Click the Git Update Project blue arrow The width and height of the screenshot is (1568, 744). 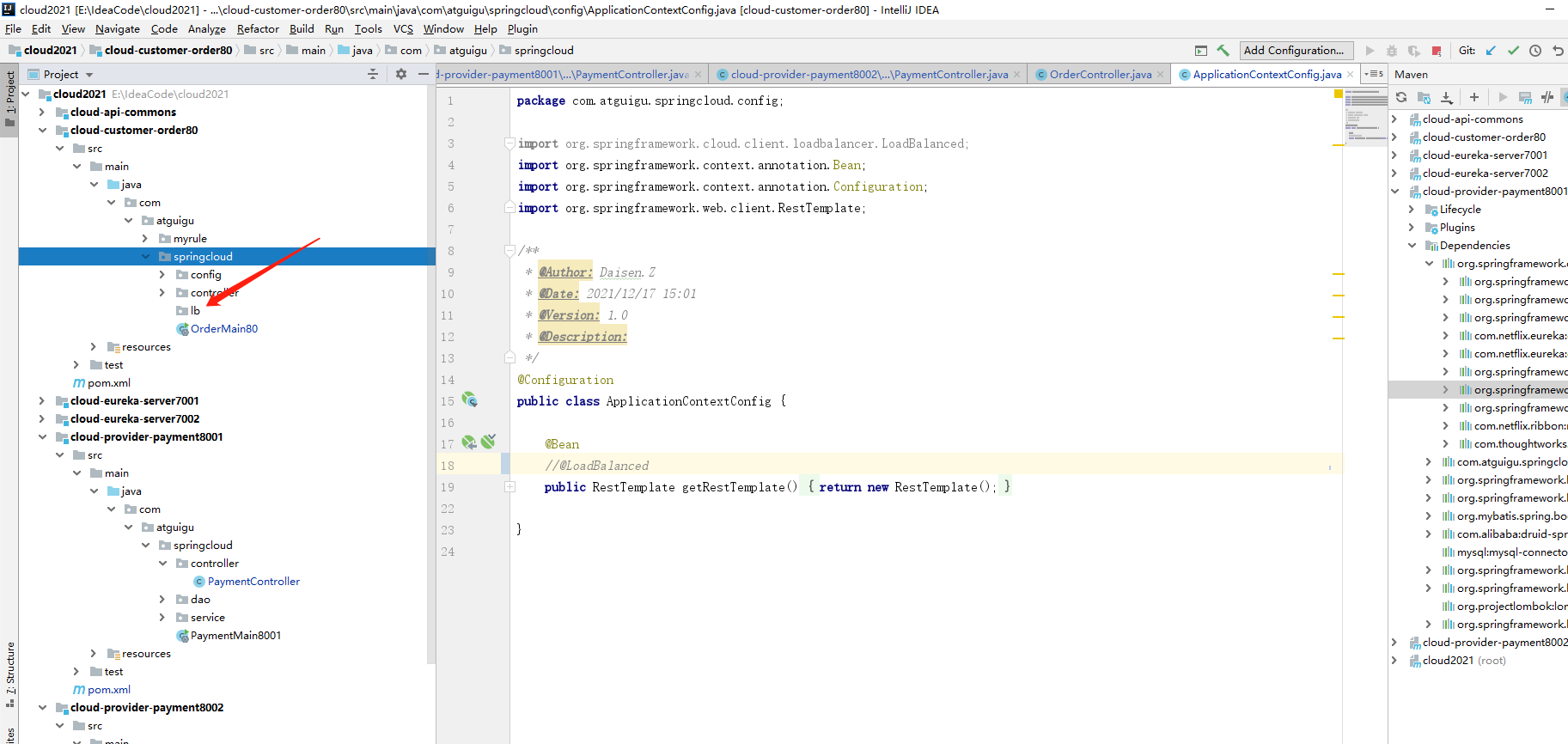coord(1491,51)
